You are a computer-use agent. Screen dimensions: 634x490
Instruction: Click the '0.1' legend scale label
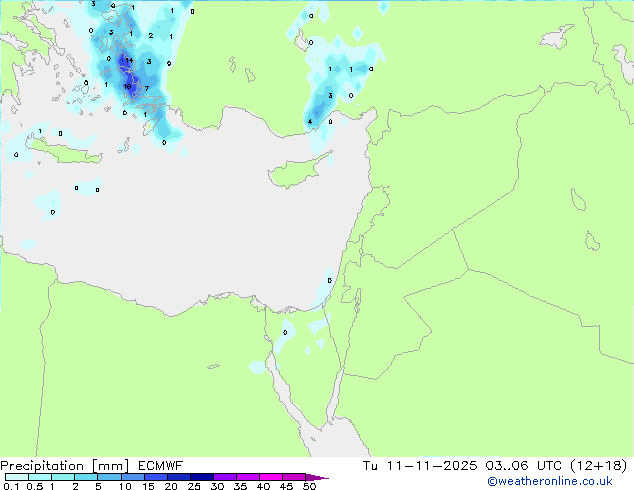coord(11,486)
